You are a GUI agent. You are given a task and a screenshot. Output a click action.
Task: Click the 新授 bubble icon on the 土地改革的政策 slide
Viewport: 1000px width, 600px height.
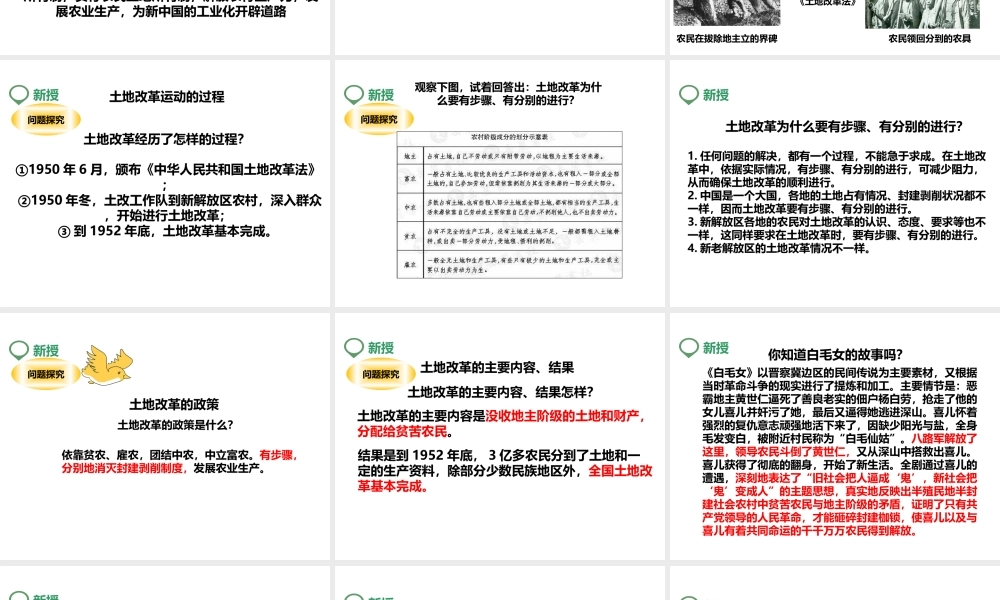coord(19,350)
